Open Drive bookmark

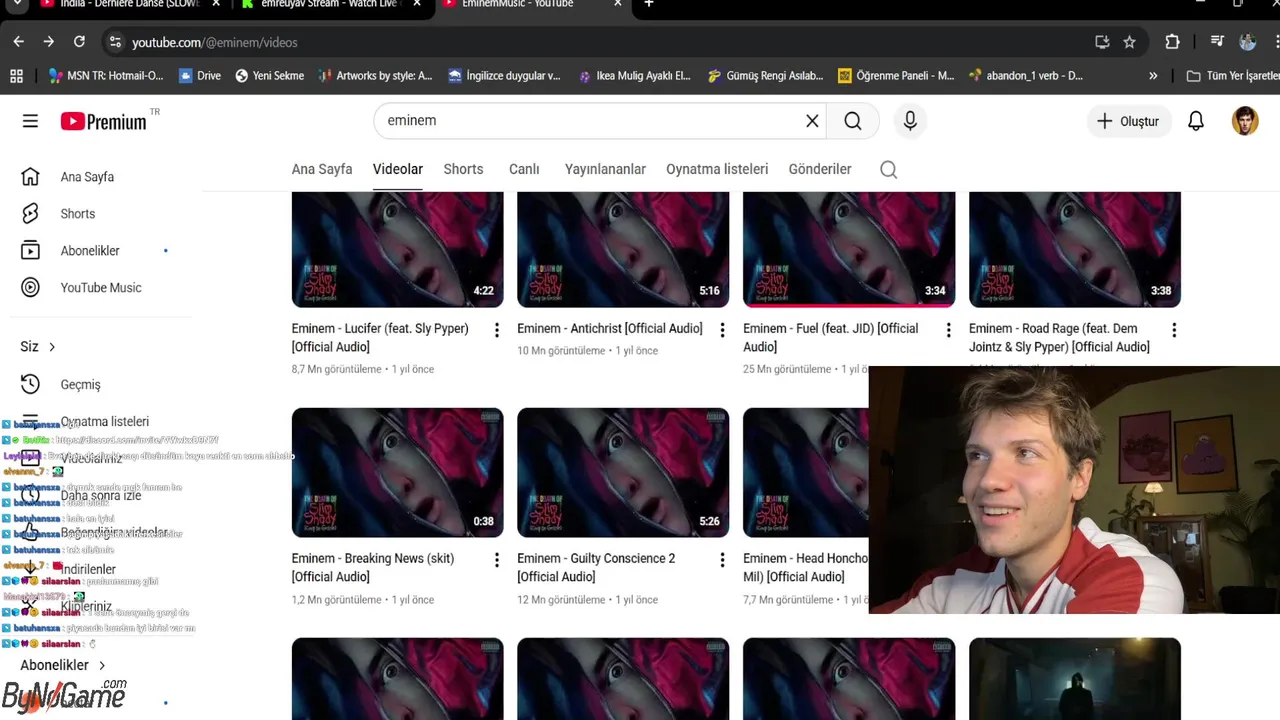(199, 76)
